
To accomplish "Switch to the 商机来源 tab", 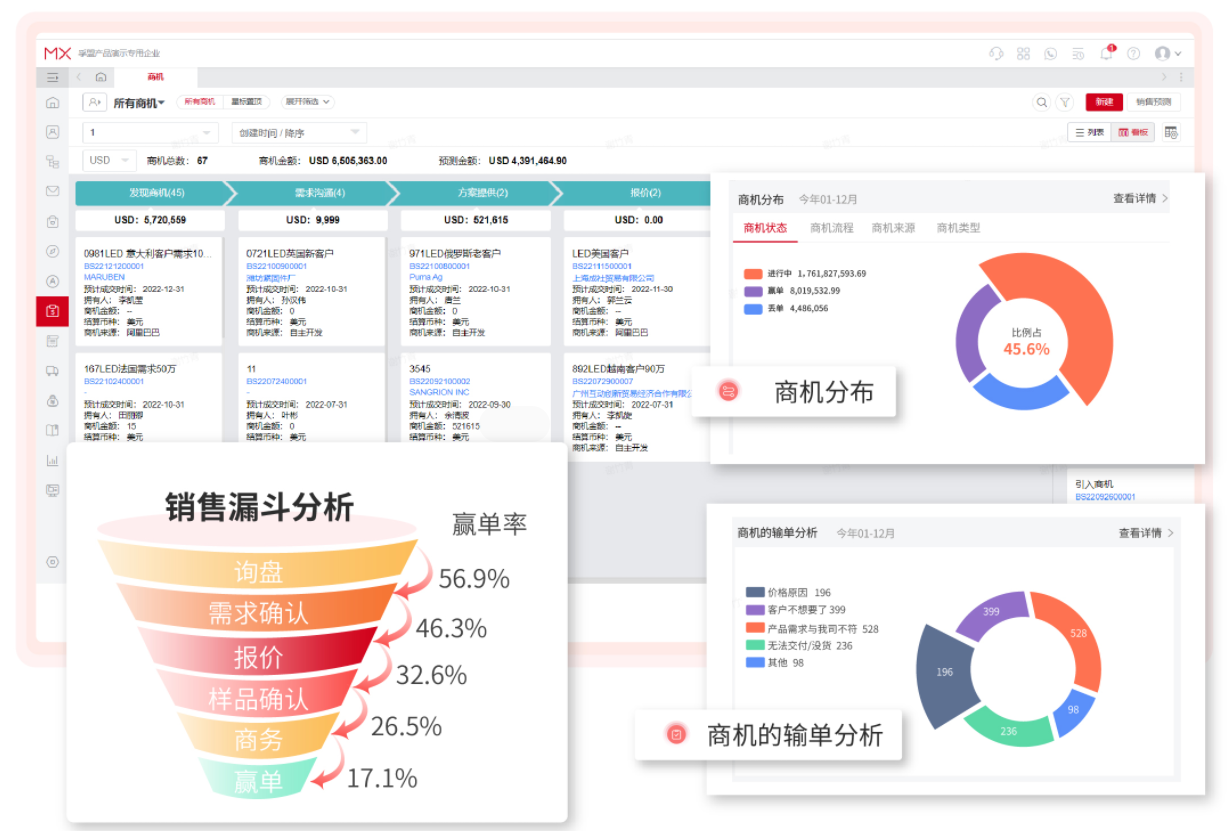I will point(893,229).
